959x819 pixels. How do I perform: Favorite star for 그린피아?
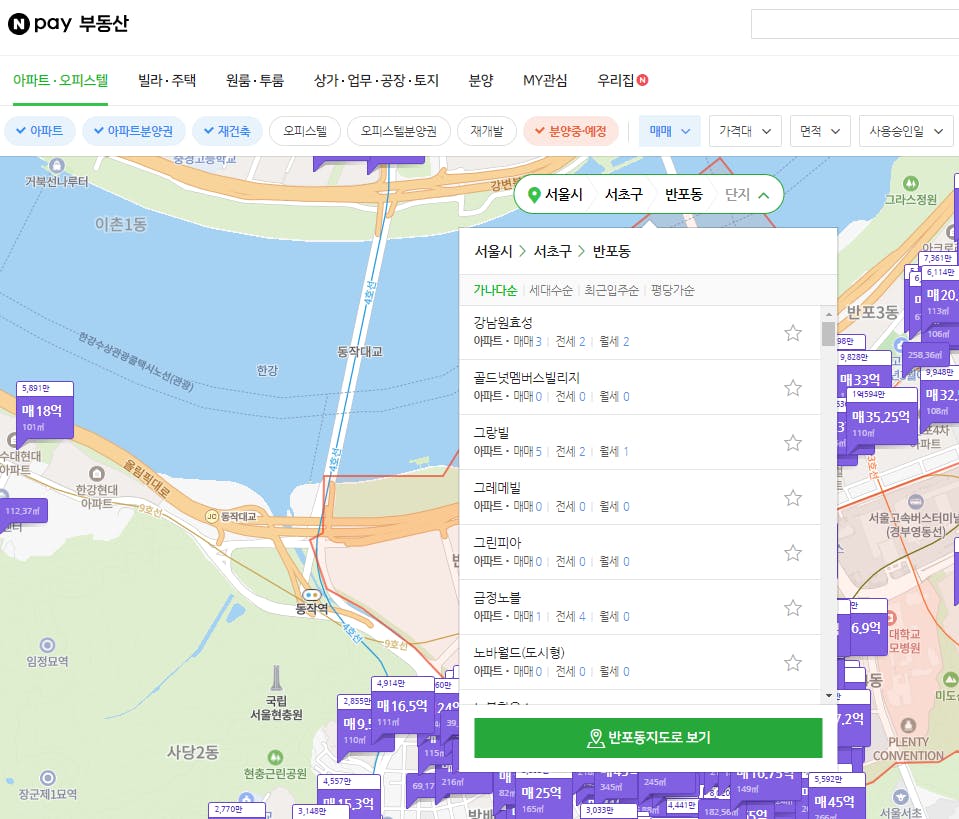(x=793, y=553)
